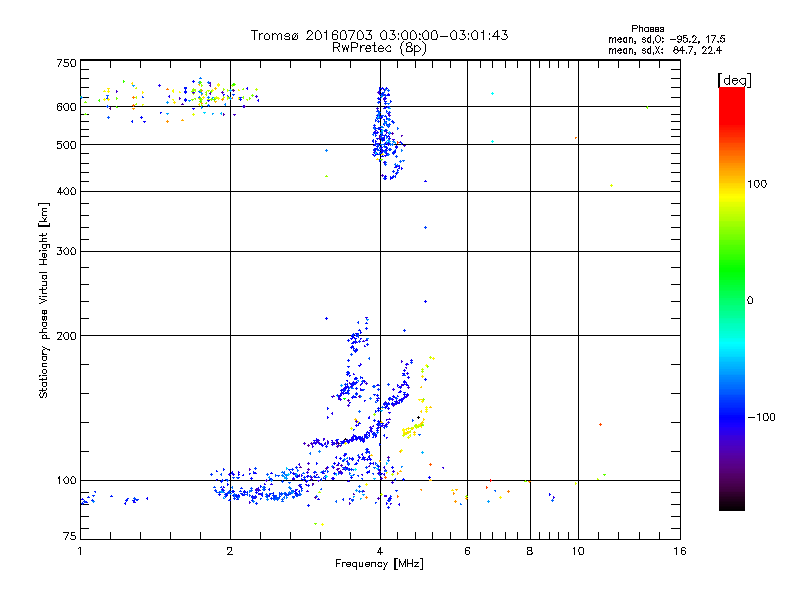Click the y-axis tick label '600'
Image resolution: width=800 pixels, height=600 pixels.
coord(66,107)
